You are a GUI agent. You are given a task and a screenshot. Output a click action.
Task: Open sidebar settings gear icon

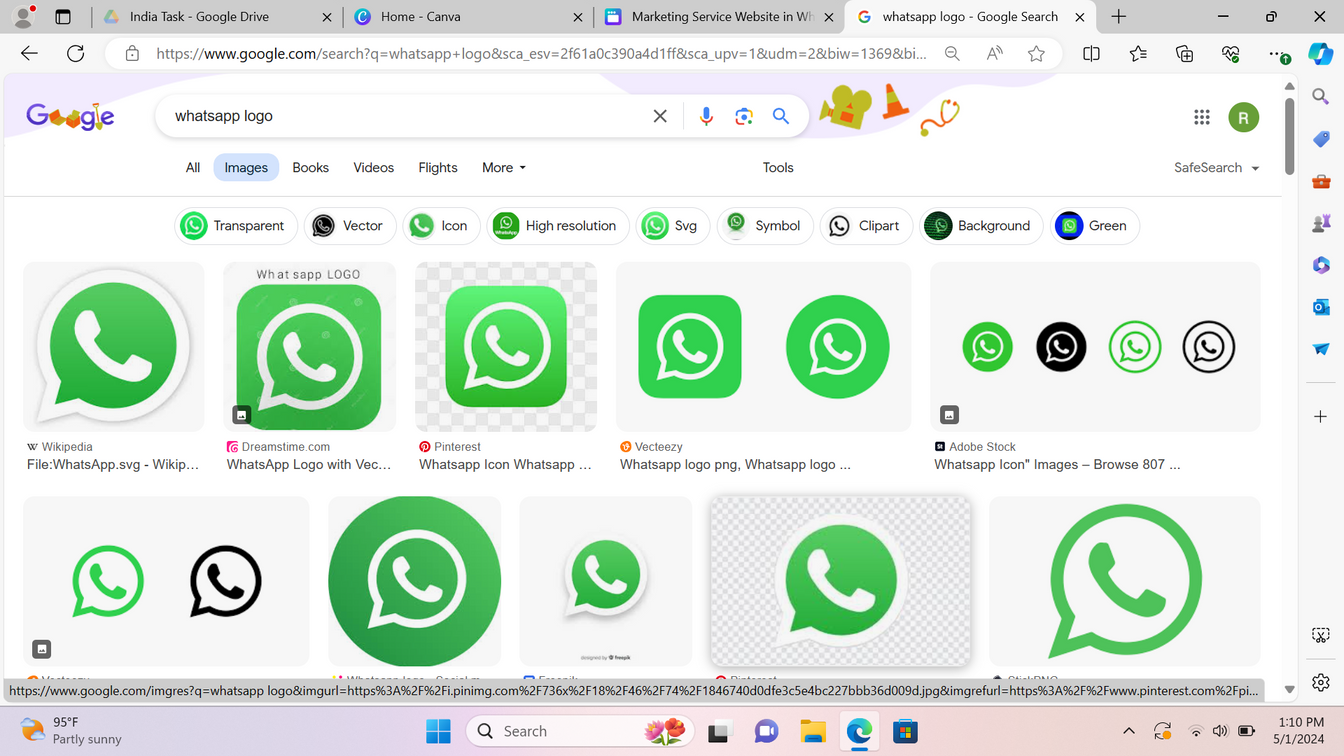tap(1321, 682)
